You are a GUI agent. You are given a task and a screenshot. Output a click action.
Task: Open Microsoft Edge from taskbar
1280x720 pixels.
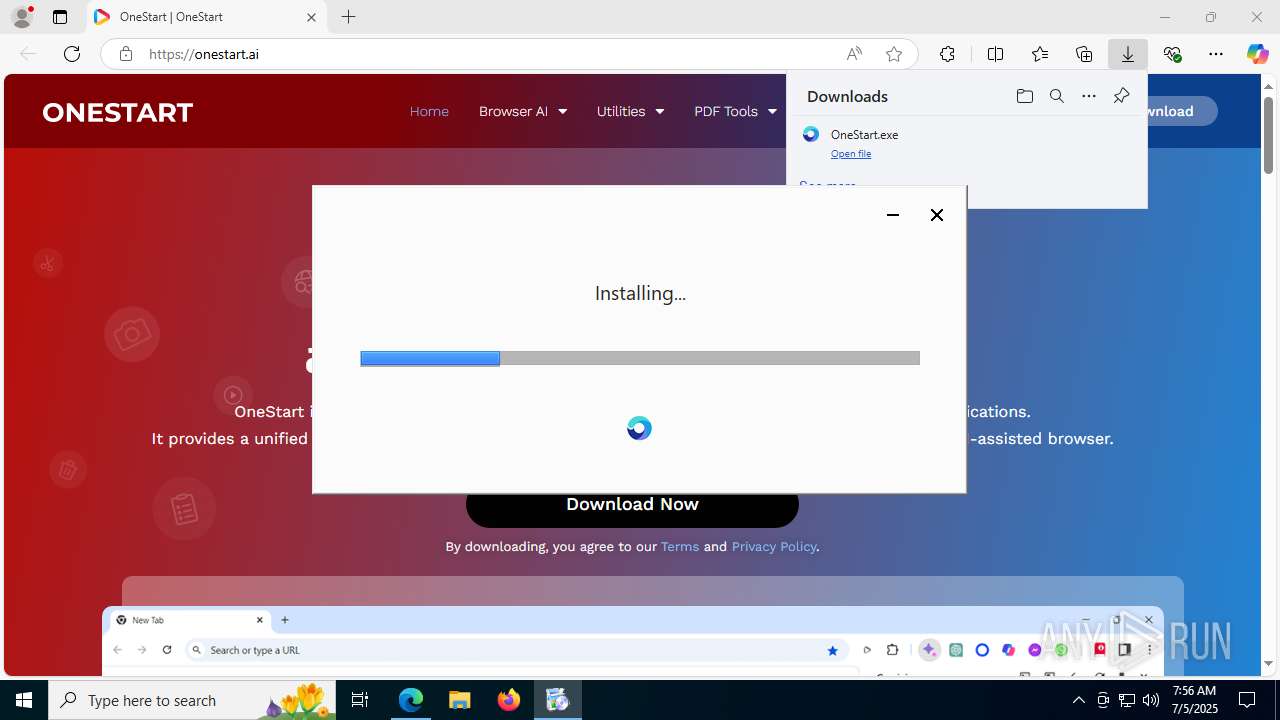(x=411, y=700)
